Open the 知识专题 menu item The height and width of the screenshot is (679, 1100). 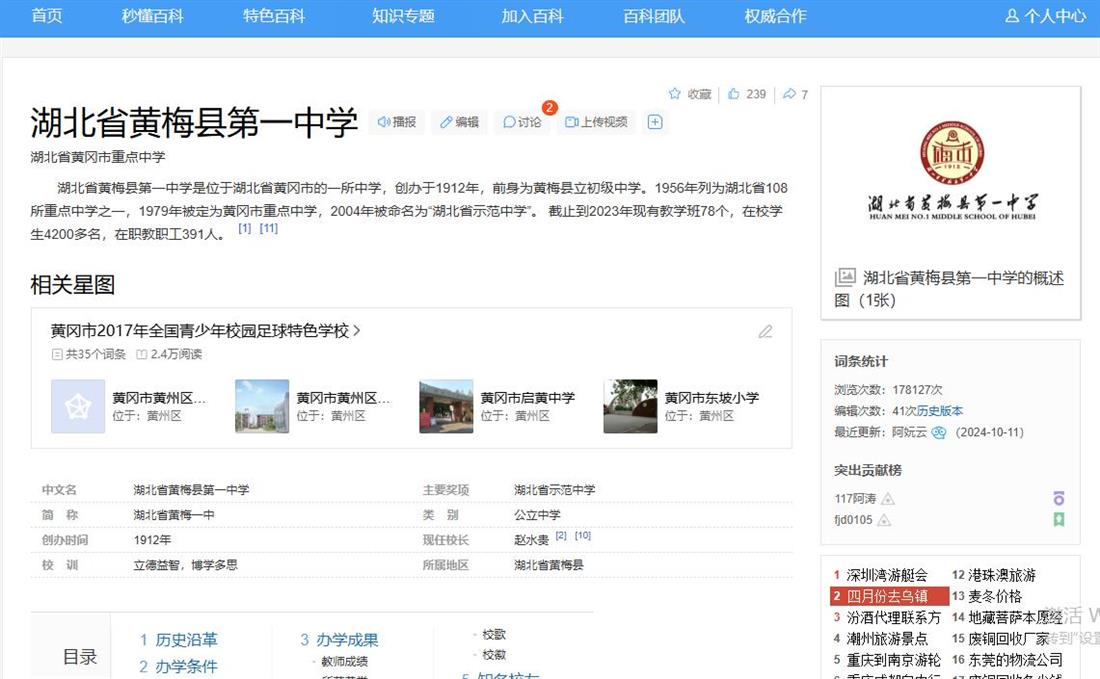click(x=403, y=16)
